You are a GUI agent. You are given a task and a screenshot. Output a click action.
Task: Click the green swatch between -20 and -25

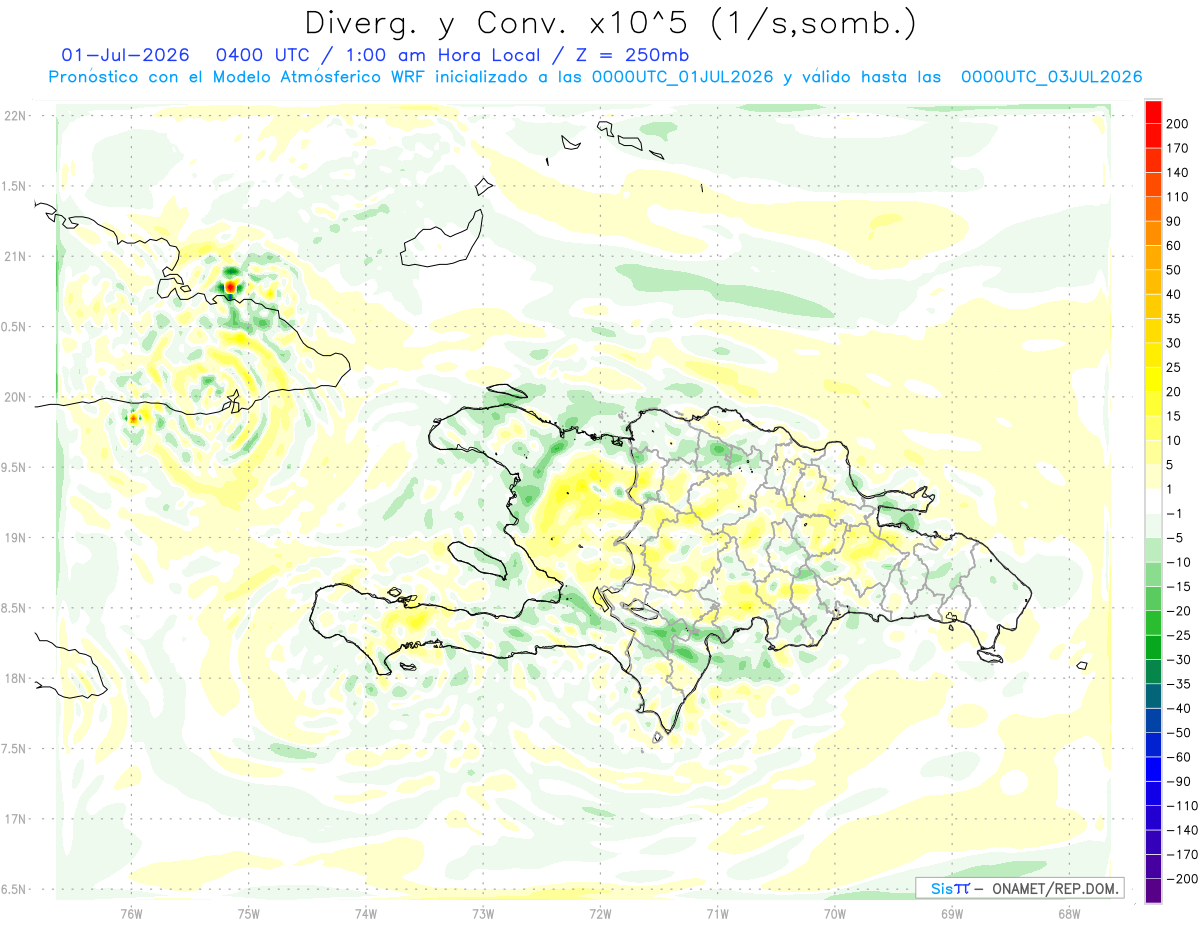click(1153, 623)
